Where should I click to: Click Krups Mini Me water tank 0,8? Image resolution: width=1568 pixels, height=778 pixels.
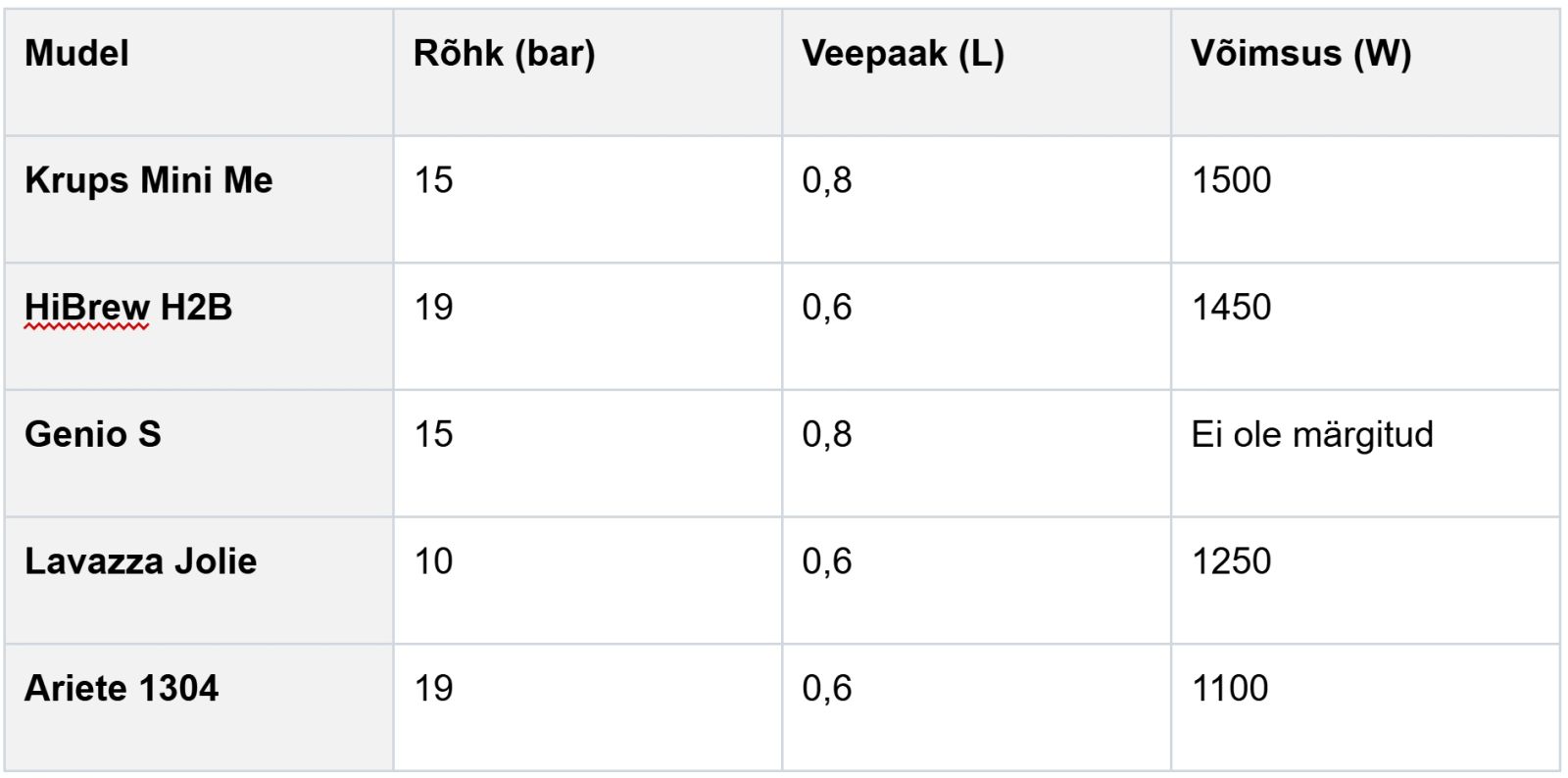827,180
